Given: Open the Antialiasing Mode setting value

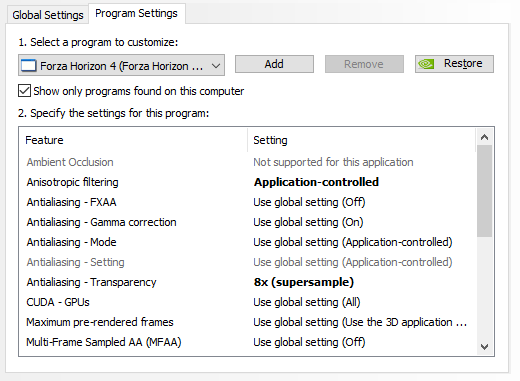Looking at the screenshot, I should (x=353, y=242).
